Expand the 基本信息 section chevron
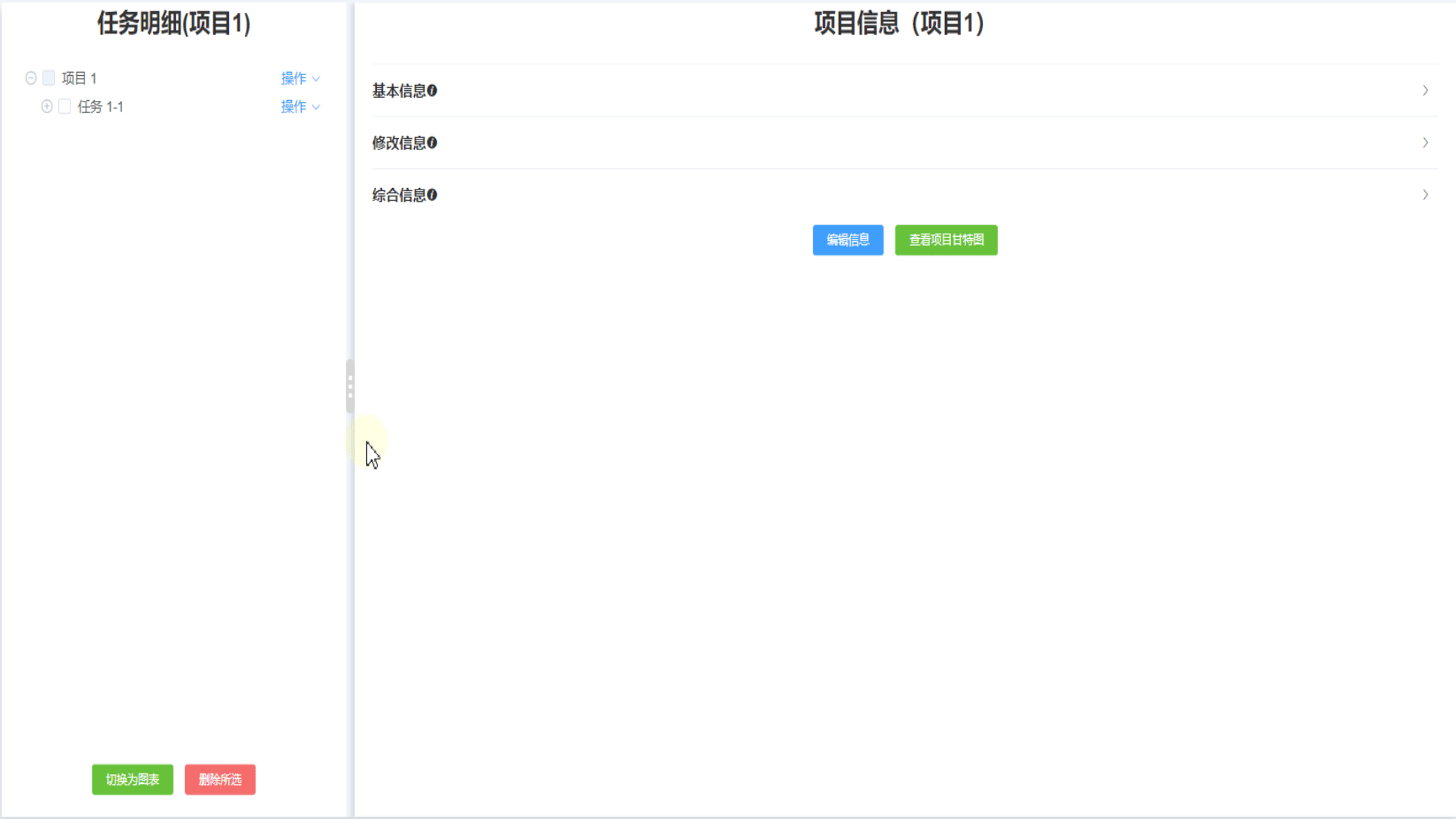1456x819 pixels. coord(1425,90)
